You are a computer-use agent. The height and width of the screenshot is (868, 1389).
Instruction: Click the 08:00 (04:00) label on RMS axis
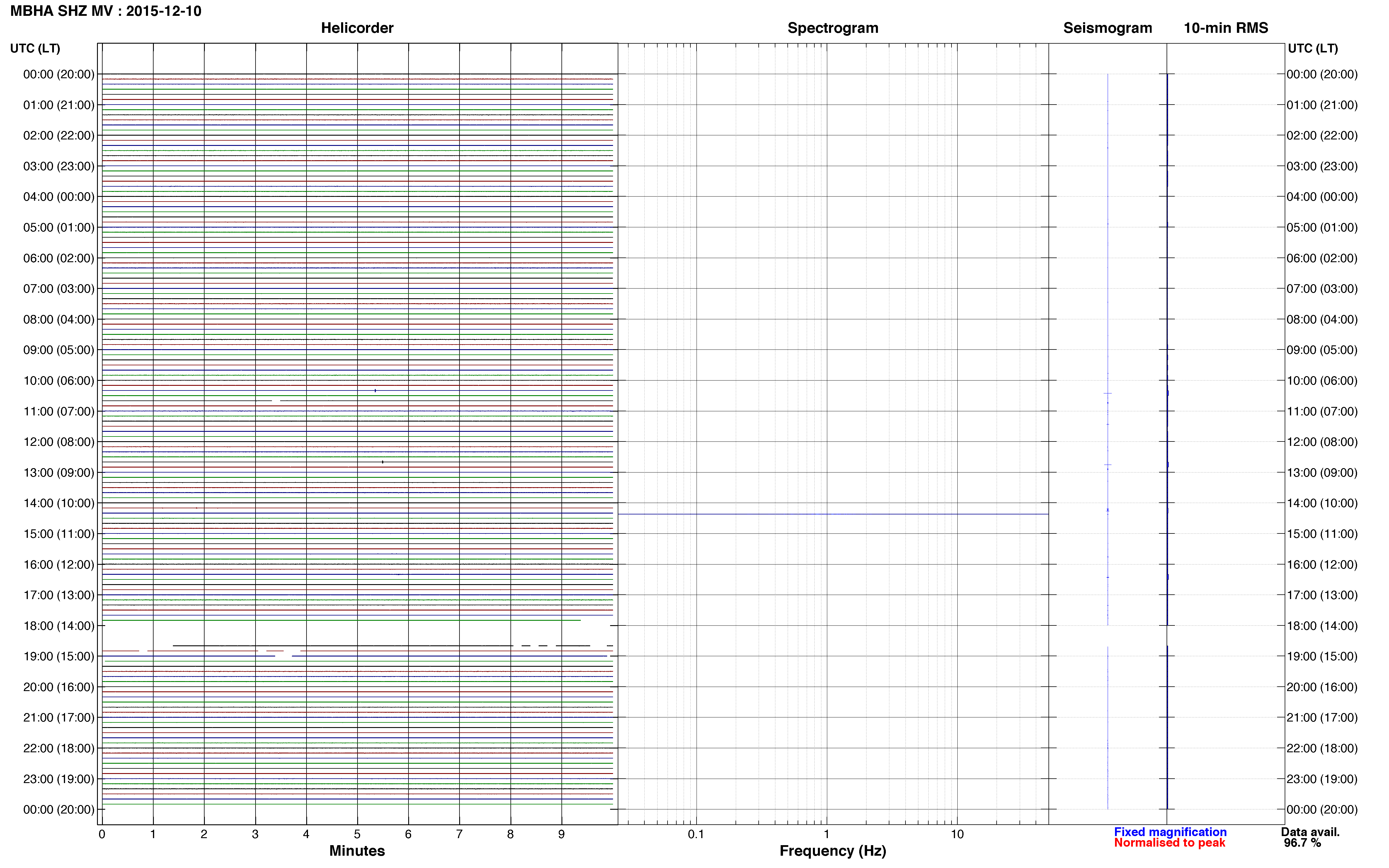(x=1322, y=319)
